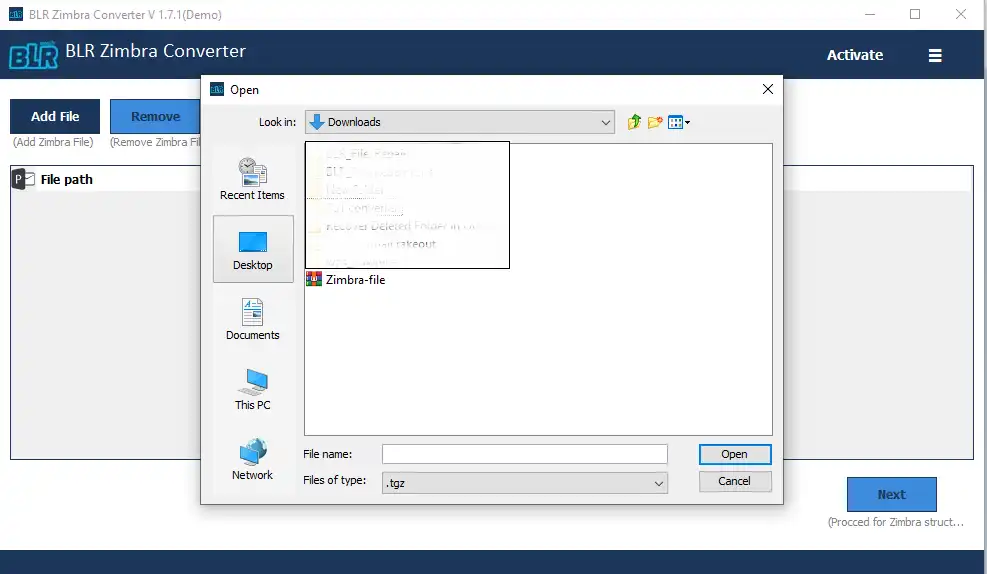Image resolution: width=987 pixels, height=574 pixels.
Task: Open the hamburger menu beside Activate
Action: tap(935, 55)
